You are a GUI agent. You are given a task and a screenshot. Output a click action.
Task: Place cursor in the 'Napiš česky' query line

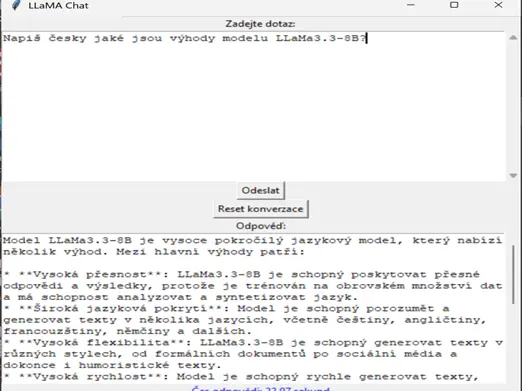click(x=184, y=38)
